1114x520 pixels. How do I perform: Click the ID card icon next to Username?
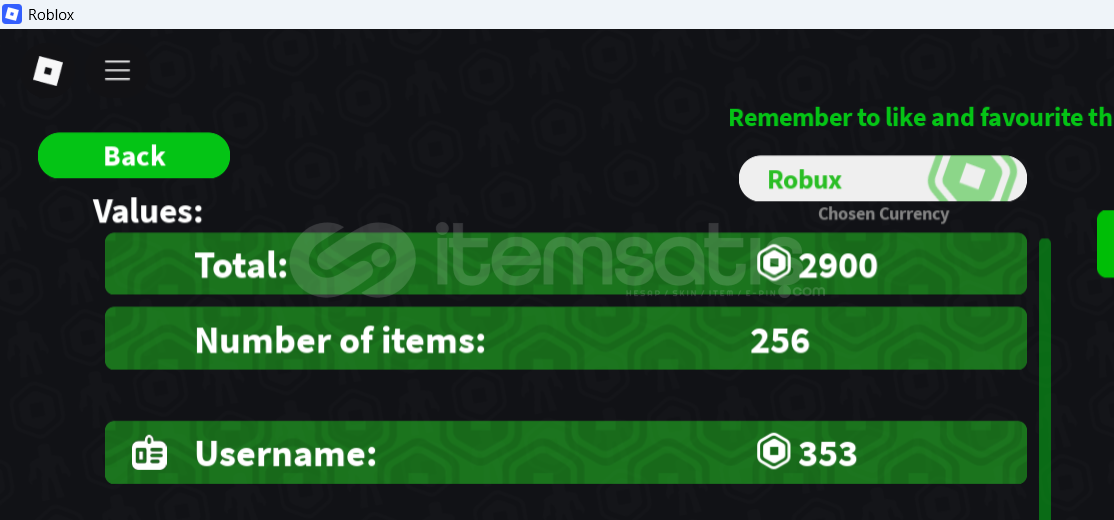(x=150, y=453)
